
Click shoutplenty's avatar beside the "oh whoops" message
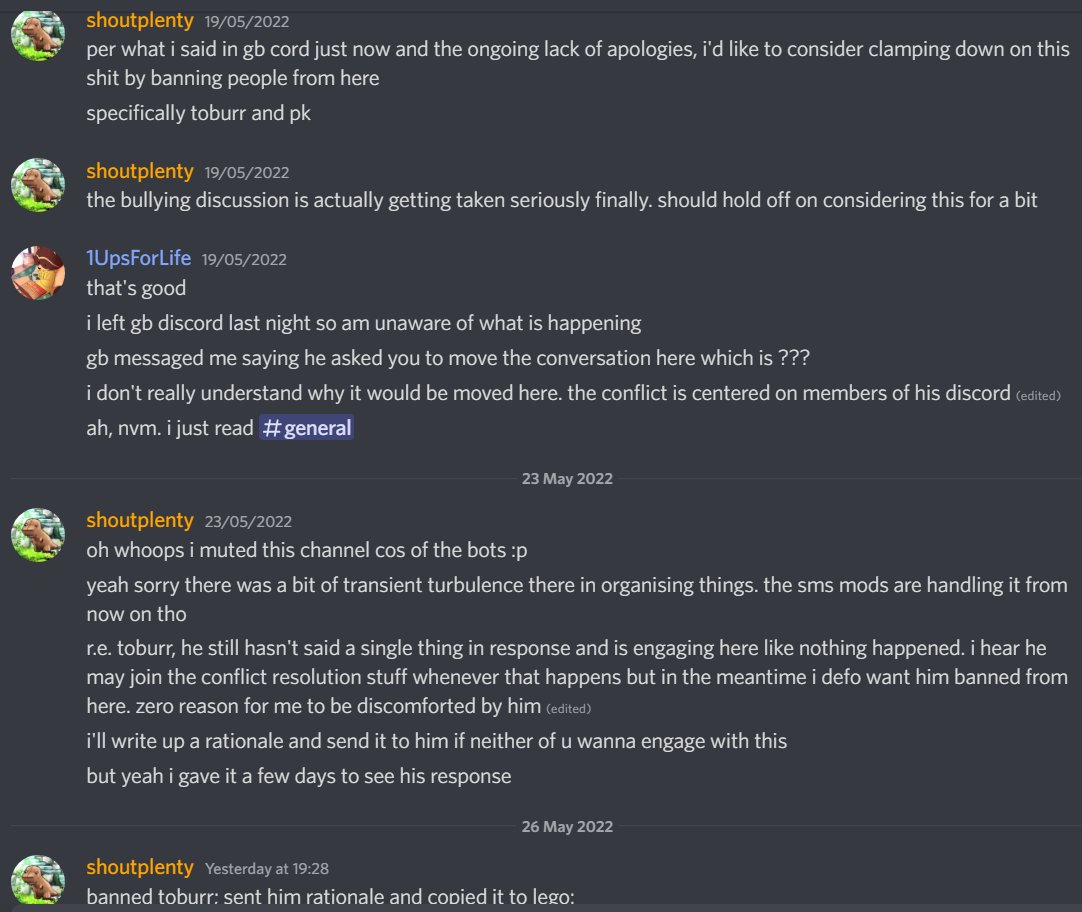click(38, 533)
